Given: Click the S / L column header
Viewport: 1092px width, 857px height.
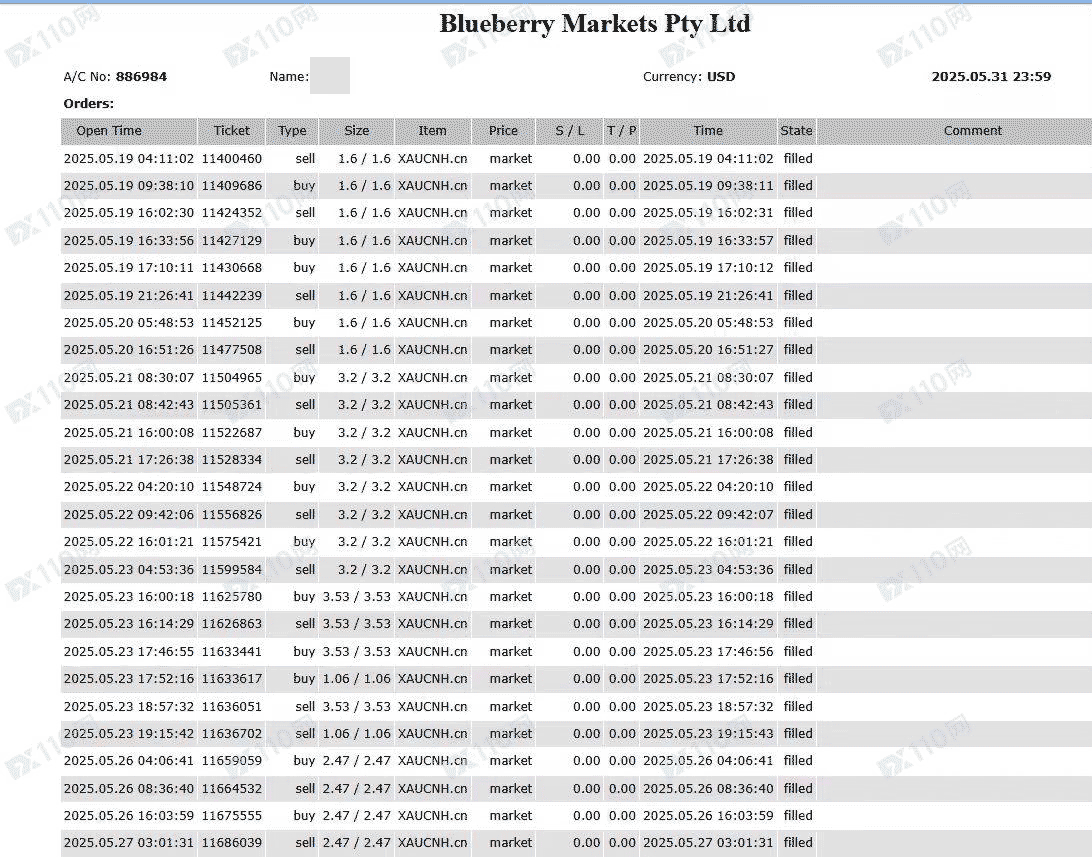Looking at the screenshot, I should (571, 131).
